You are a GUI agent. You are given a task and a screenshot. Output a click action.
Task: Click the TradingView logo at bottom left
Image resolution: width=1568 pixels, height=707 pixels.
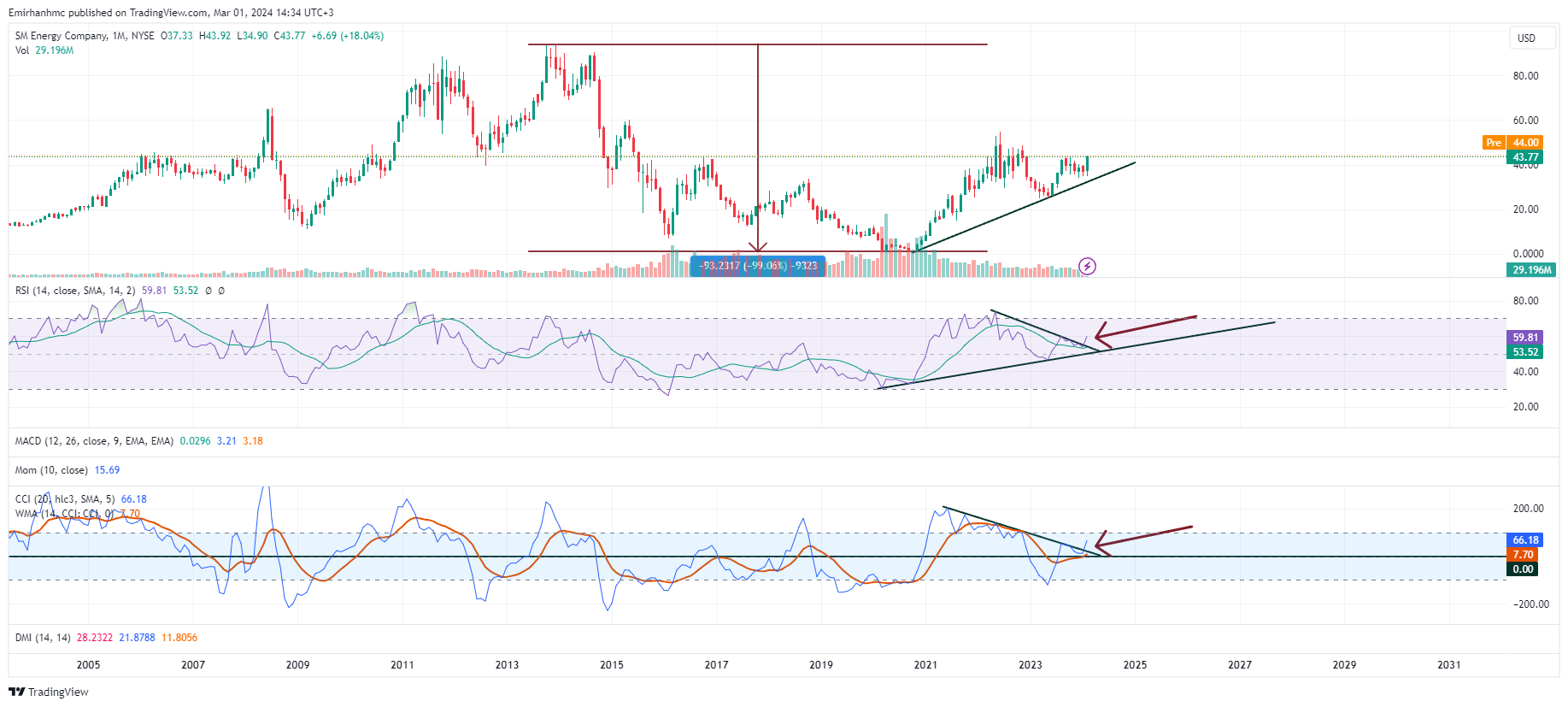[49, 692]
